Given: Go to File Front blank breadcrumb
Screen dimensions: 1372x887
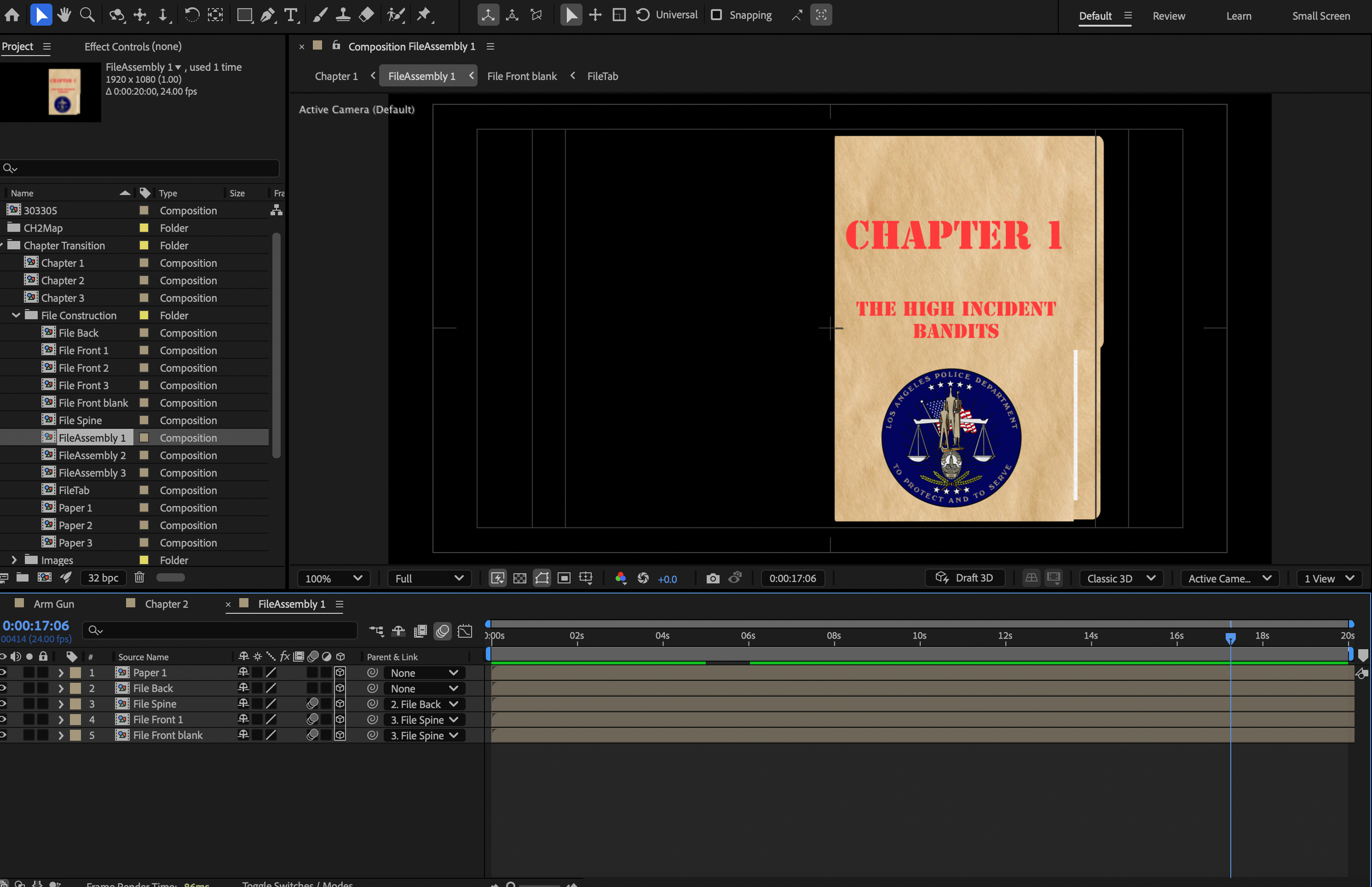Looking at the screenshot, I should click(521, 76).
